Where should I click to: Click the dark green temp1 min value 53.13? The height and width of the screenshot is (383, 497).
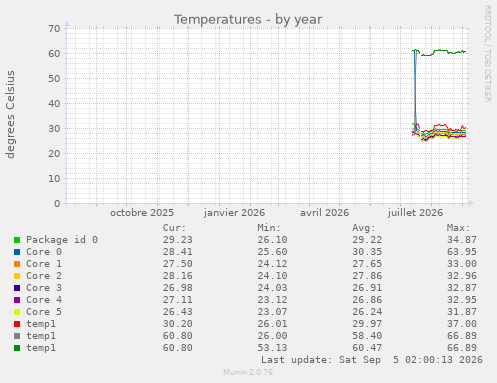tap(272, 348)
